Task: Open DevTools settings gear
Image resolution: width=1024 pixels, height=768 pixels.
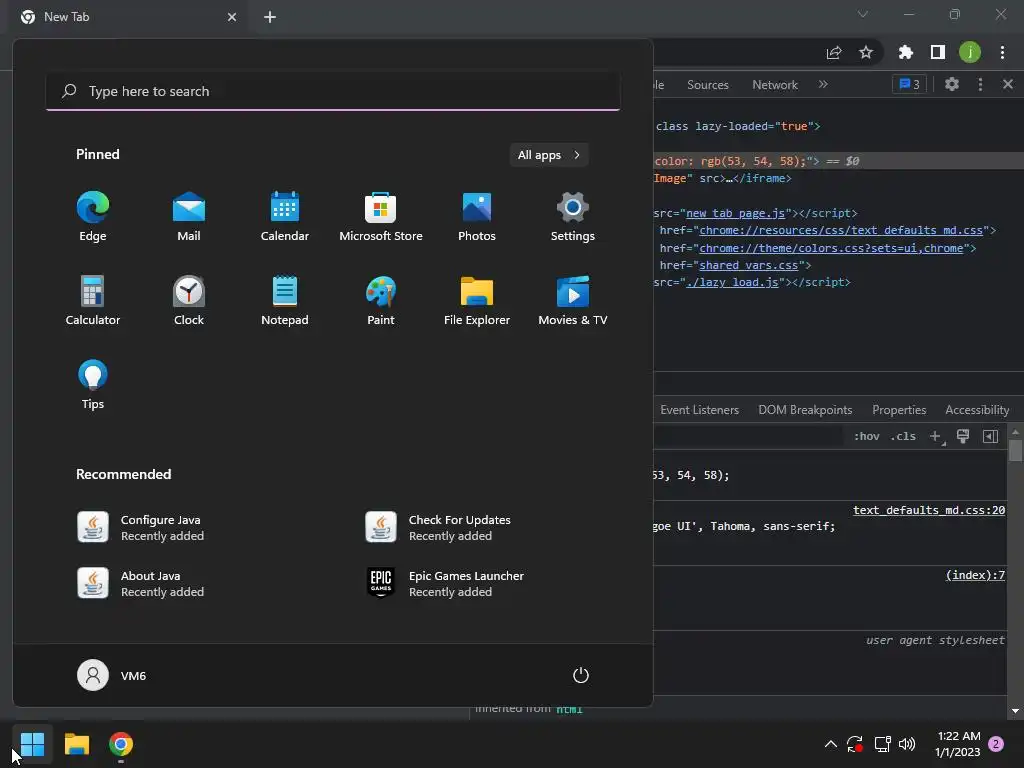Action: [x=952, y=84]
